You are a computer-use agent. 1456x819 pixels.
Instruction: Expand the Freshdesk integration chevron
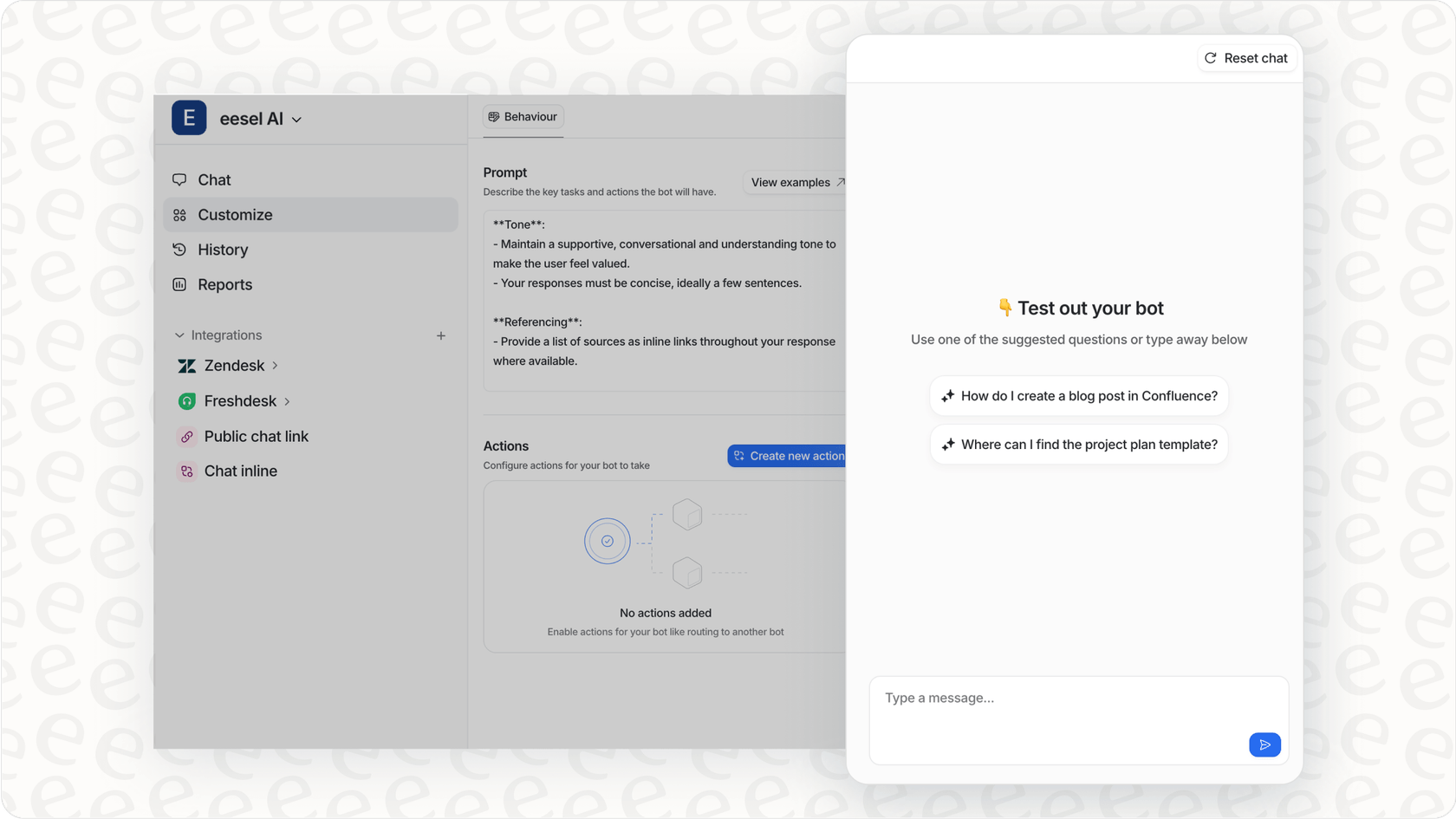coord(286,400)
